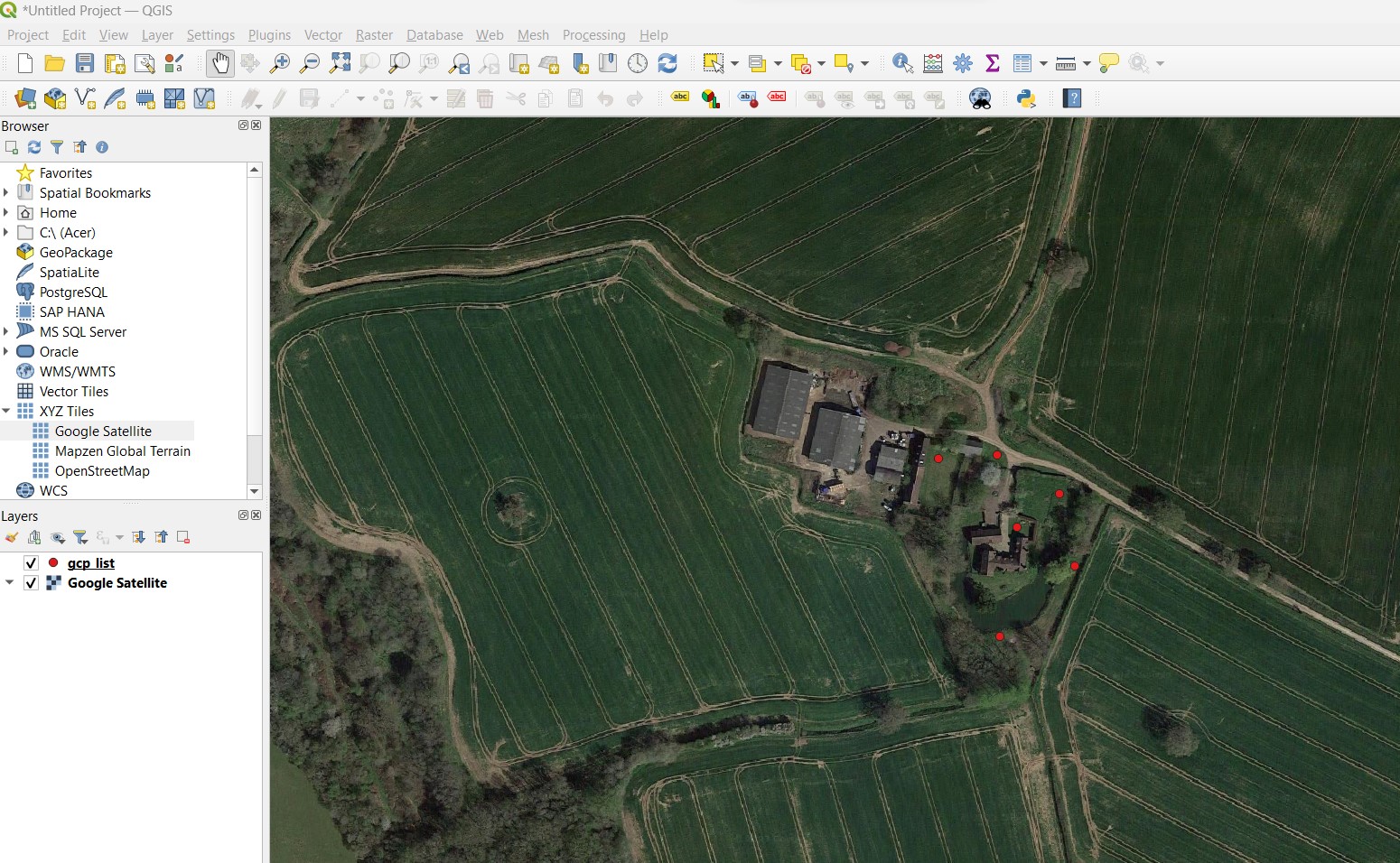Viewport: 1400px width, 863px height.
Task: Toggle the Temporal Controller panel icon
Action: tap(638, 63)
